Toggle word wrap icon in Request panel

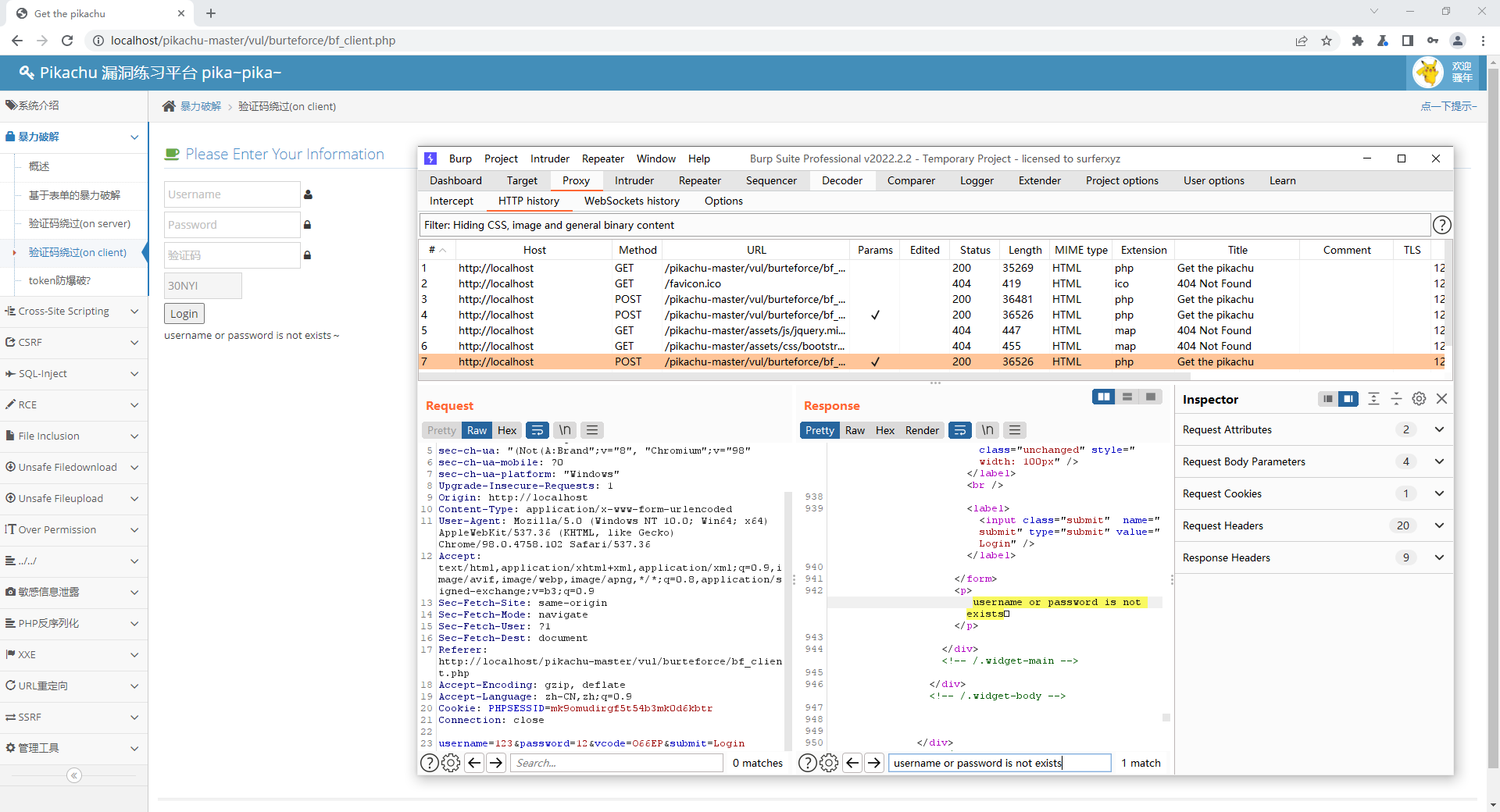537,430
